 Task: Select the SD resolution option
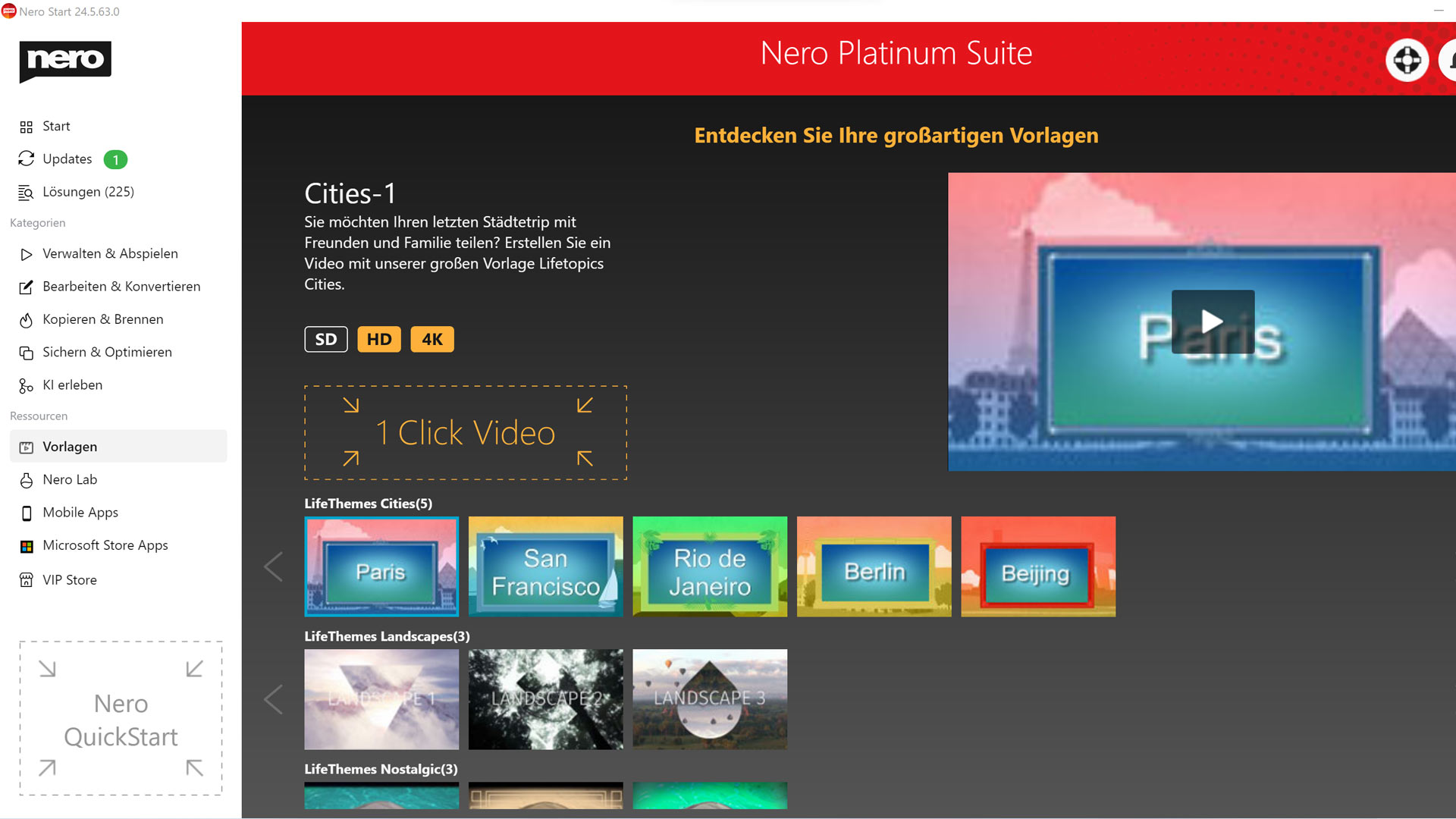pos(326,339)
